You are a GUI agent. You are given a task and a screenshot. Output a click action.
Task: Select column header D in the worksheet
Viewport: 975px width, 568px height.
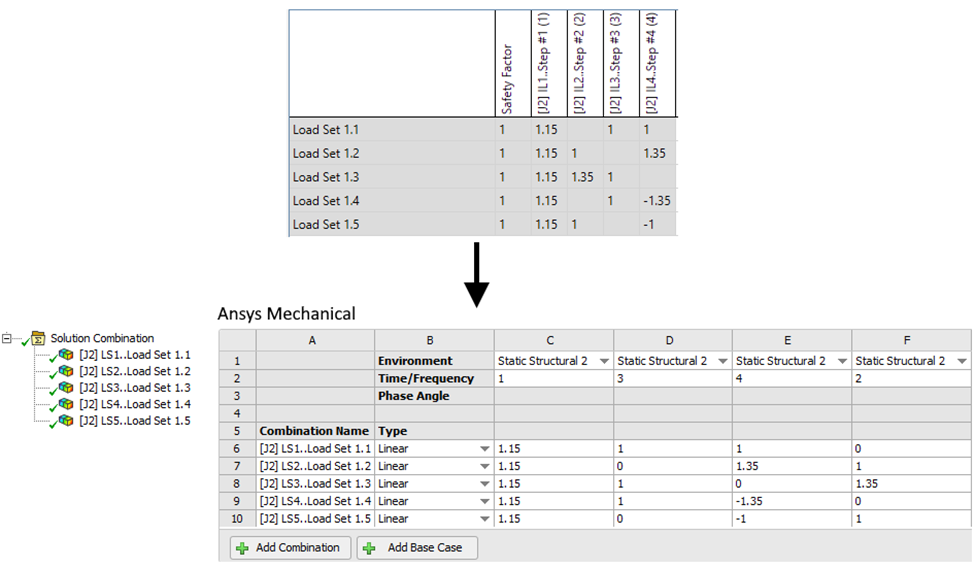673,340
